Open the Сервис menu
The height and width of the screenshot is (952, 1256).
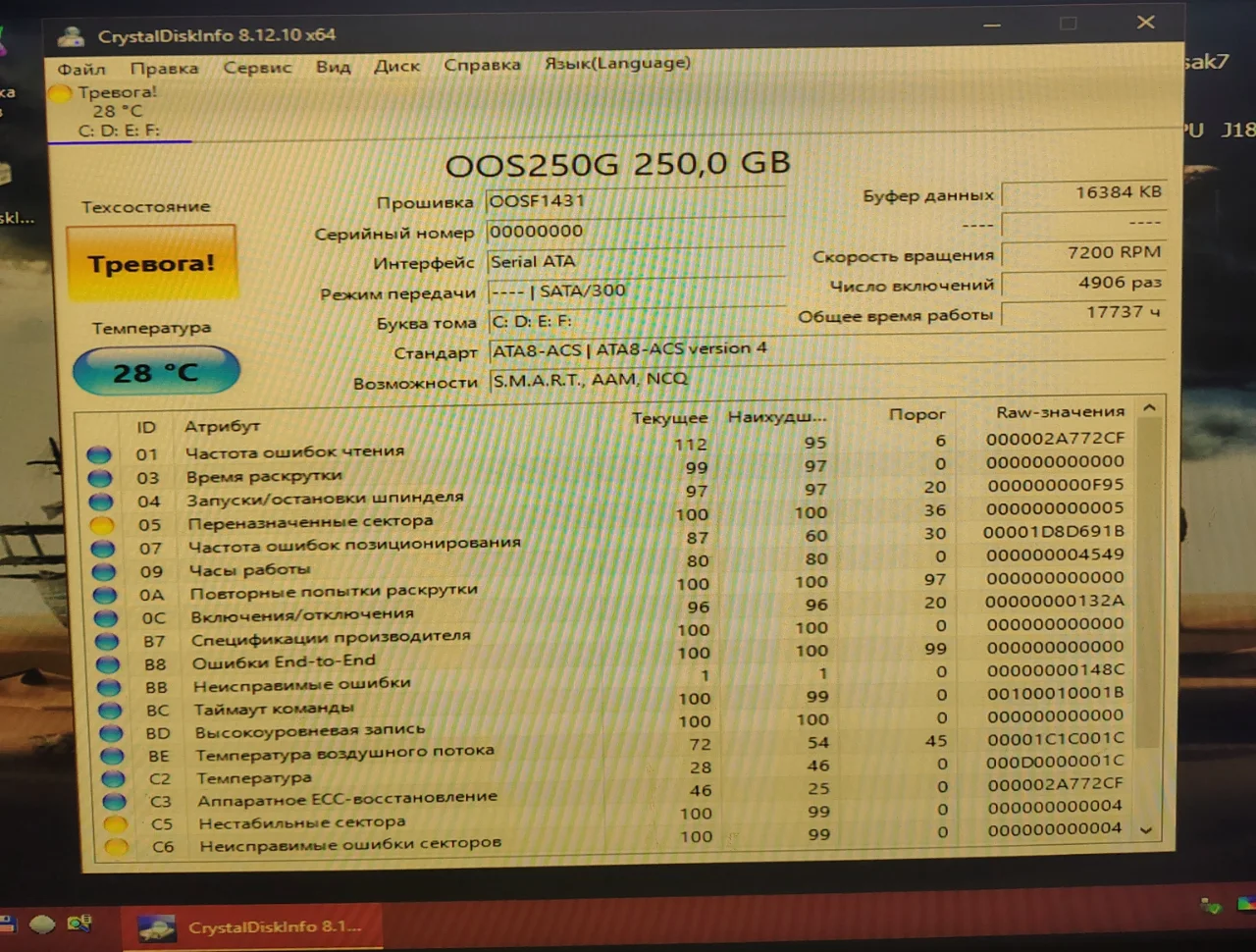257,68
